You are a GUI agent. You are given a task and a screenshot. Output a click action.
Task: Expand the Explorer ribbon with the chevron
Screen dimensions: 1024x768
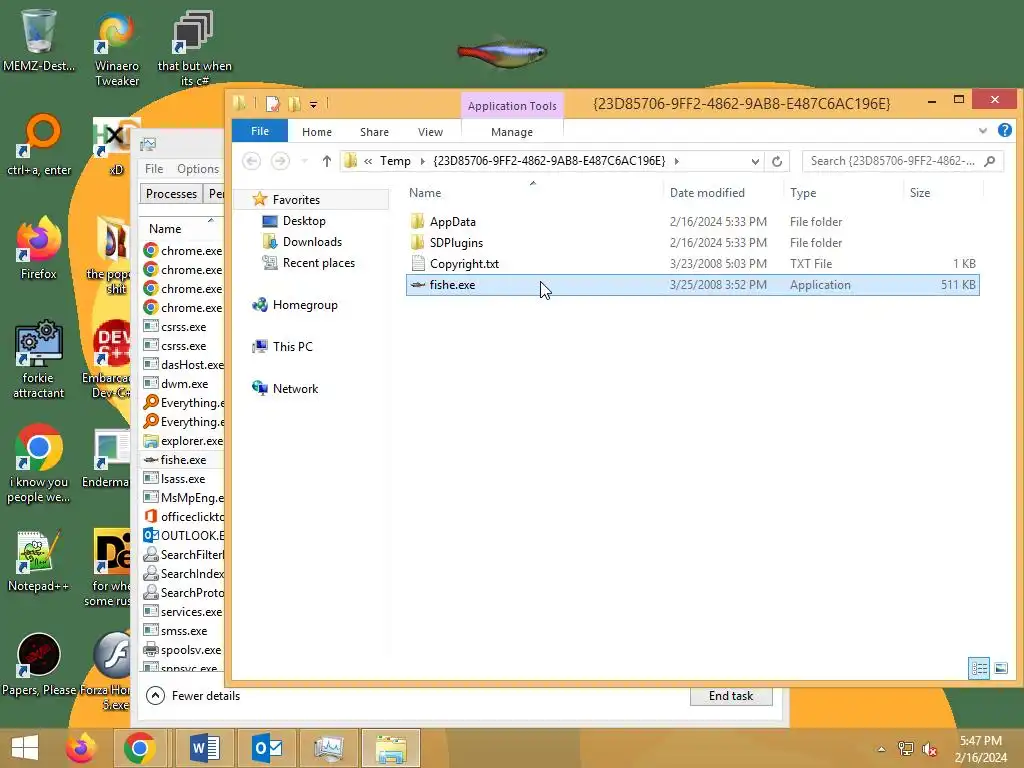point(983,131)
